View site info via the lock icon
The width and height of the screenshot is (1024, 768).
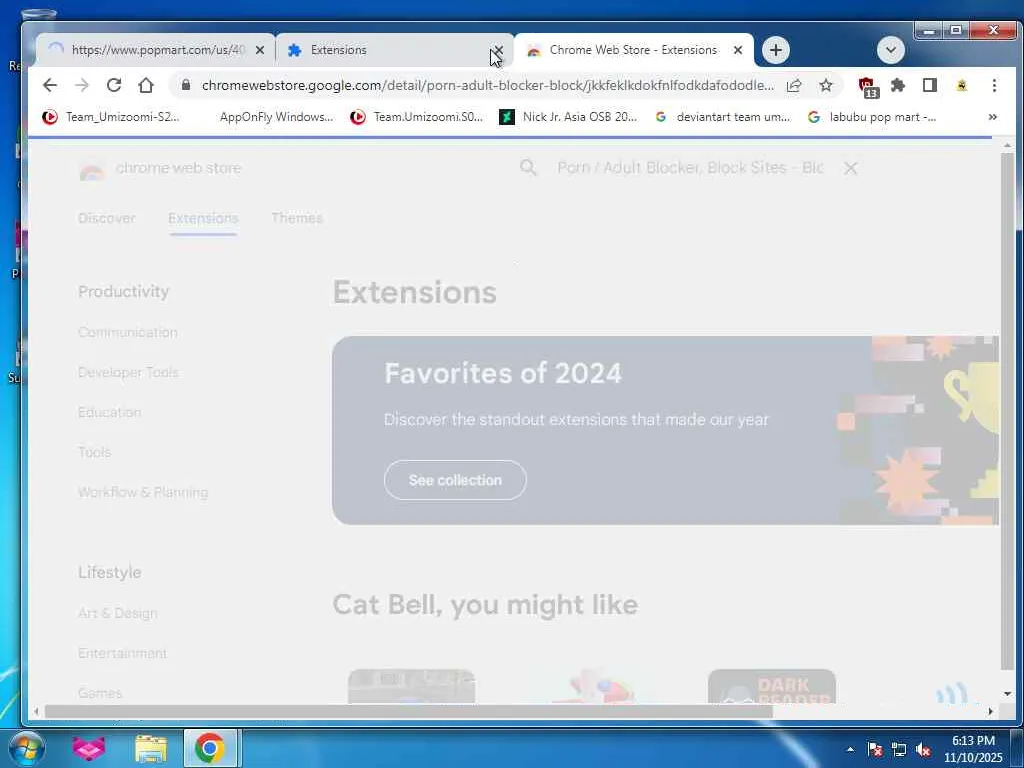pos(186,85)
